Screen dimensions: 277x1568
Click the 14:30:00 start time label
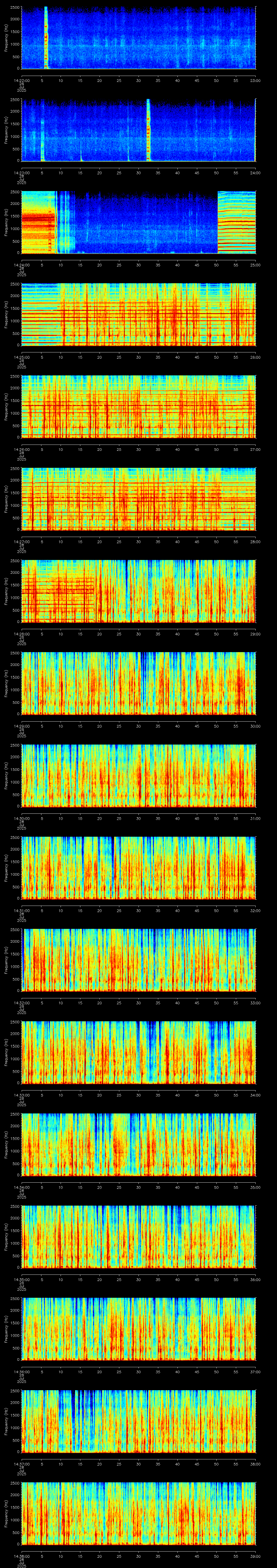[x=21, y=818]
